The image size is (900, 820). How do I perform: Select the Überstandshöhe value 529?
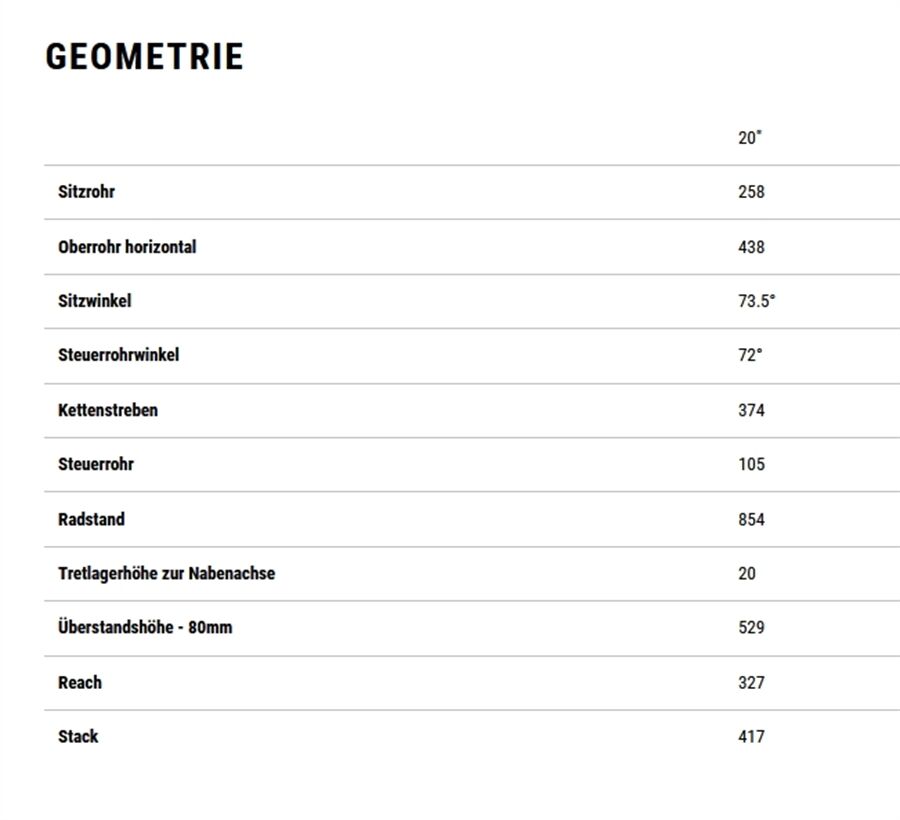pos(751,628)
